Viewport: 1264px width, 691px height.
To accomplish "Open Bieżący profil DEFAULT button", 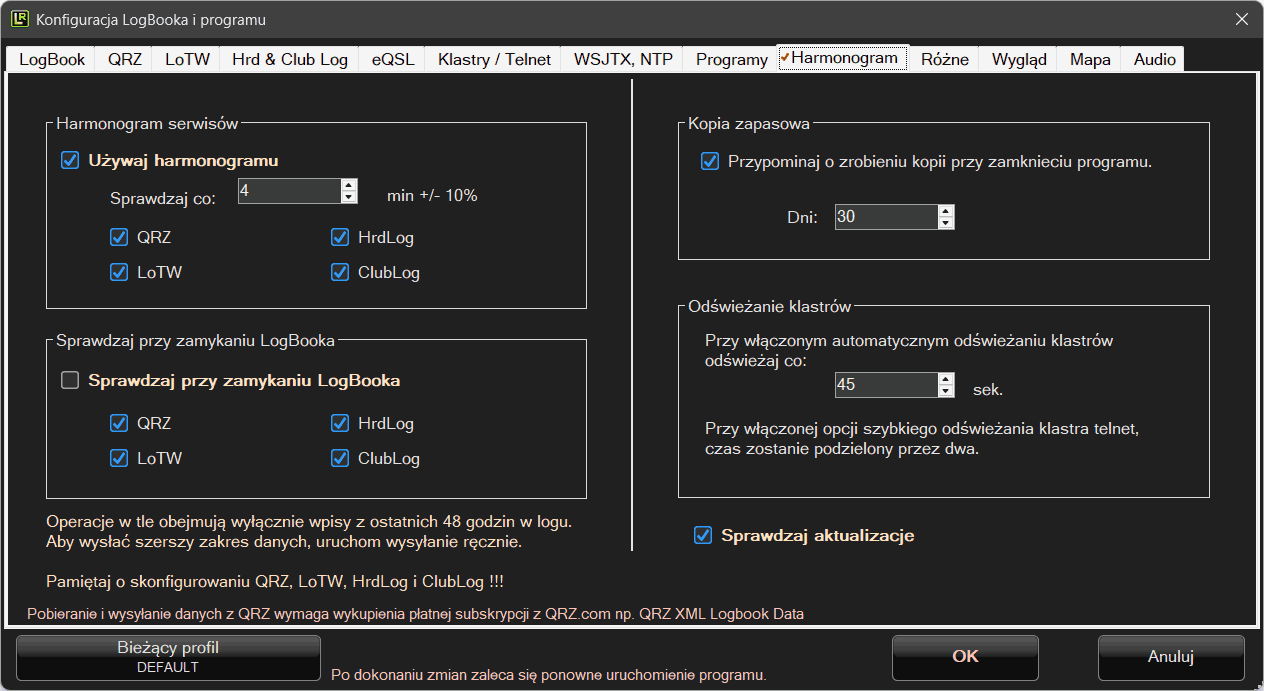I will pos(168,657).
